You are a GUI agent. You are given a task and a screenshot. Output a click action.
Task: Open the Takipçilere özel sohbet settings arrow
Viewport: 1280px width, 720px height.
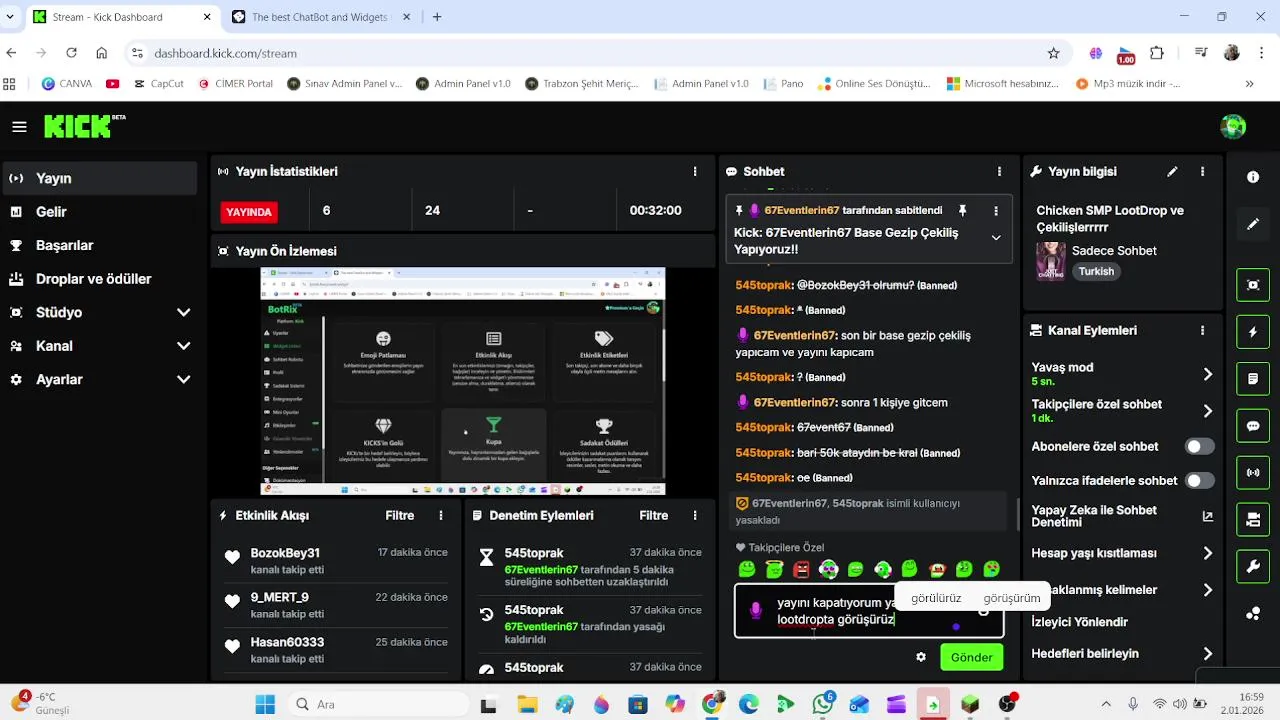tap(1208, 411)
